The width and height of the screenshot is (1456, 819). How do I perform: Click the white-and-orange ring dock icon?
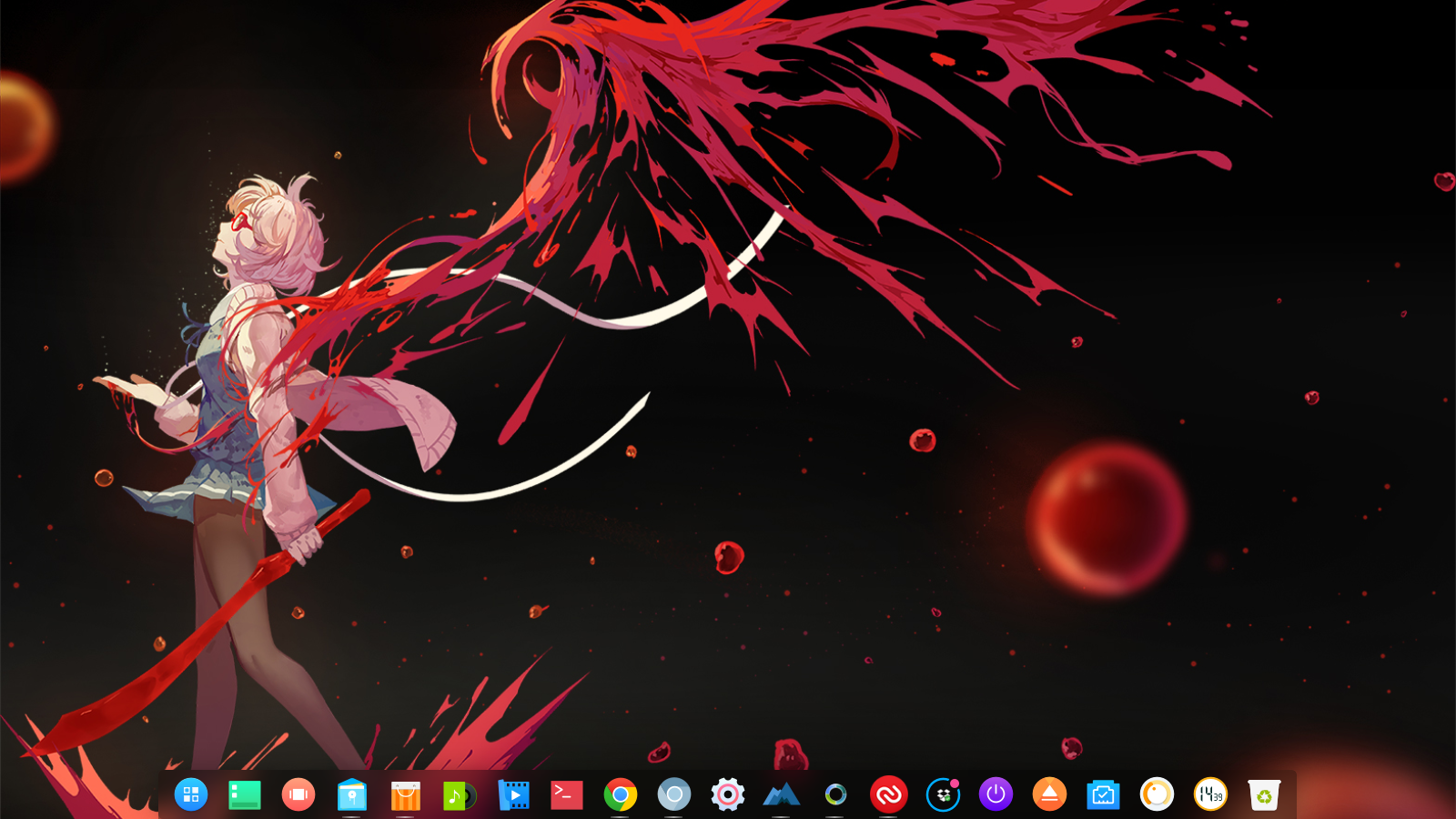tap(1158, 794)
